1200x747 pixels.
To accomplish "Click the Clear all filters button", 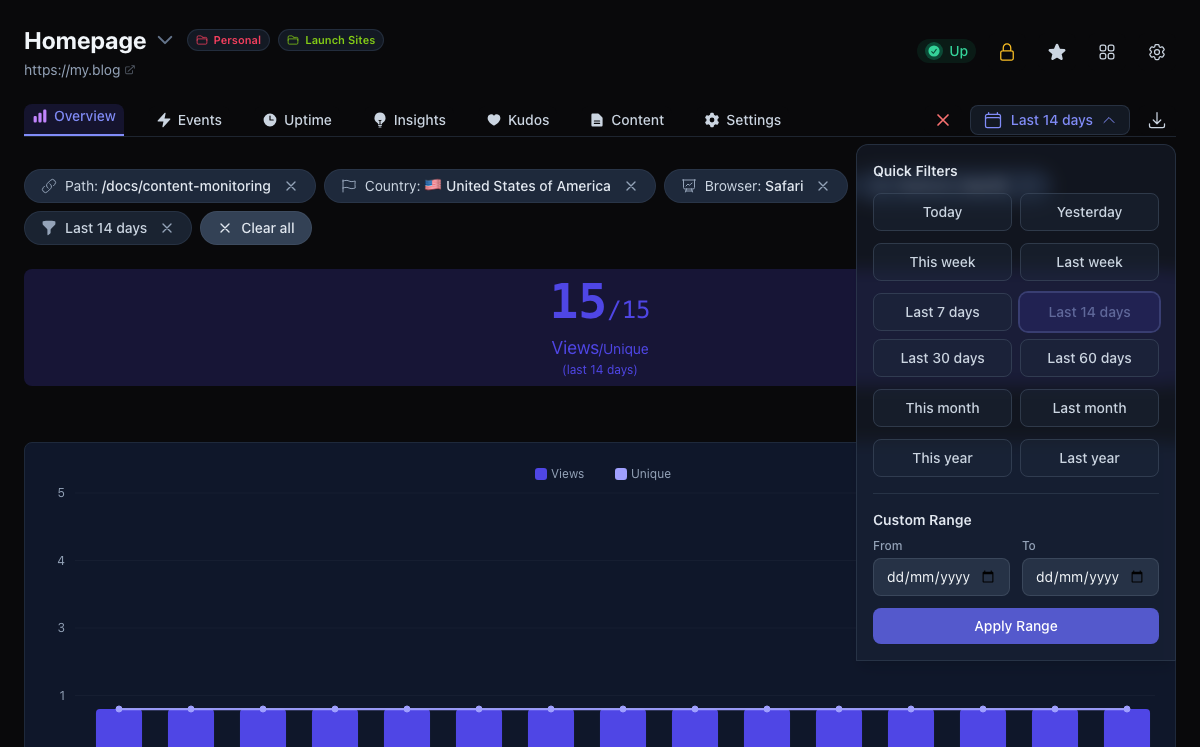I will tap(256, 228).
